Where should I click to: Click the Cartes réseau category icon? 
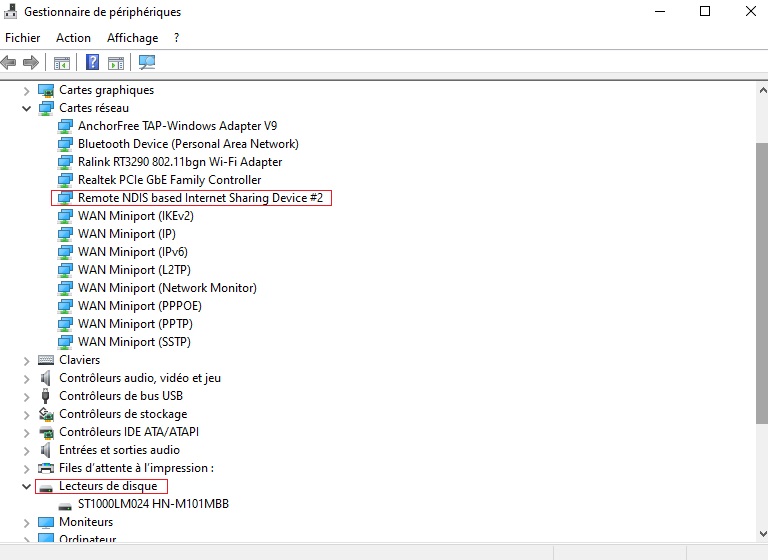pyautogui.click(x=46, y=108)
